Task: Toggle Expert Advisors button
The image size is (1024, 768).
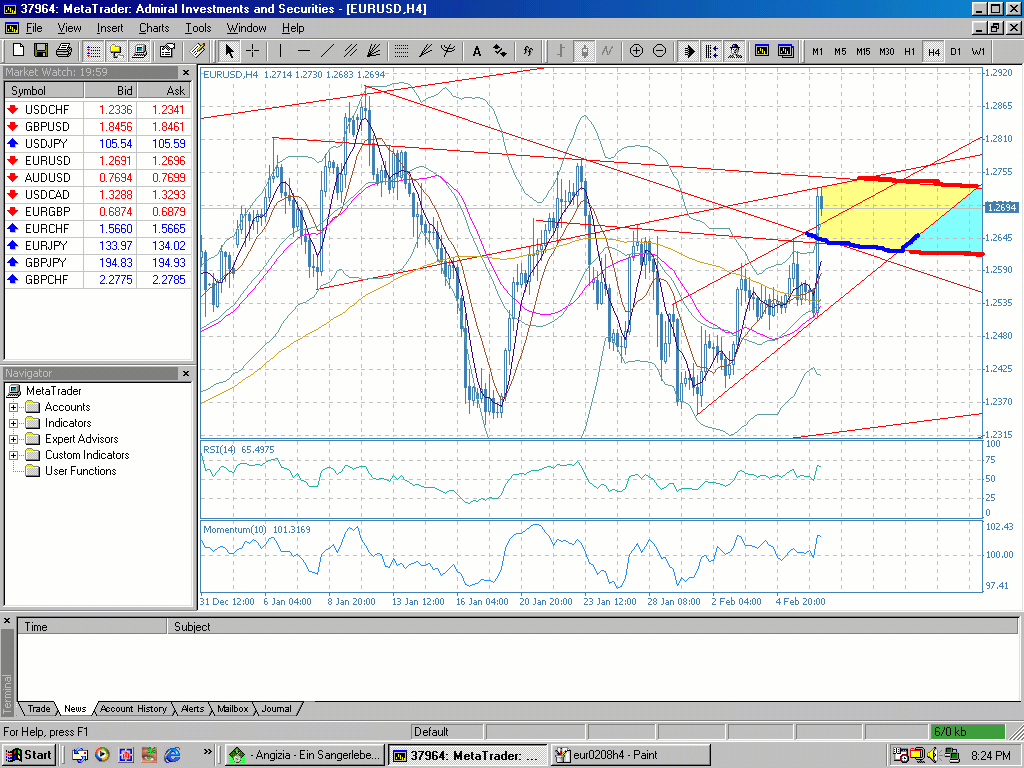Action: tap(735, 50)
